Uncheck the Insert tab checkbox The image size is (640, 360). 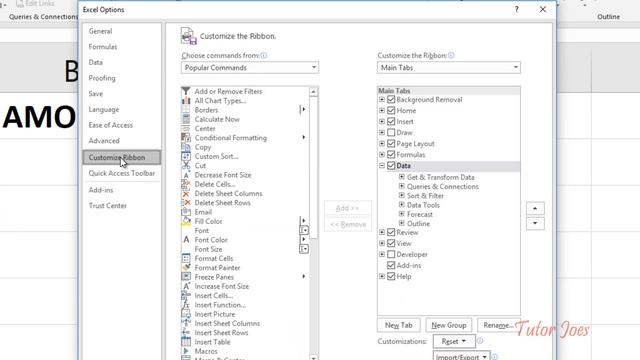391,121
